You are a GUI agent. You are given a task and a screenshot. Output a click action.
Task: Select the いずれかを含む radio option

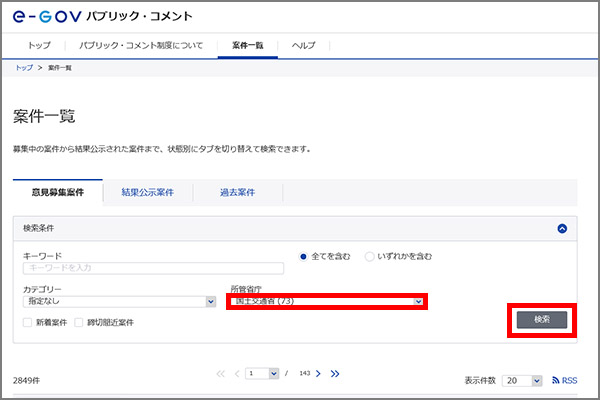click(369, 256)
